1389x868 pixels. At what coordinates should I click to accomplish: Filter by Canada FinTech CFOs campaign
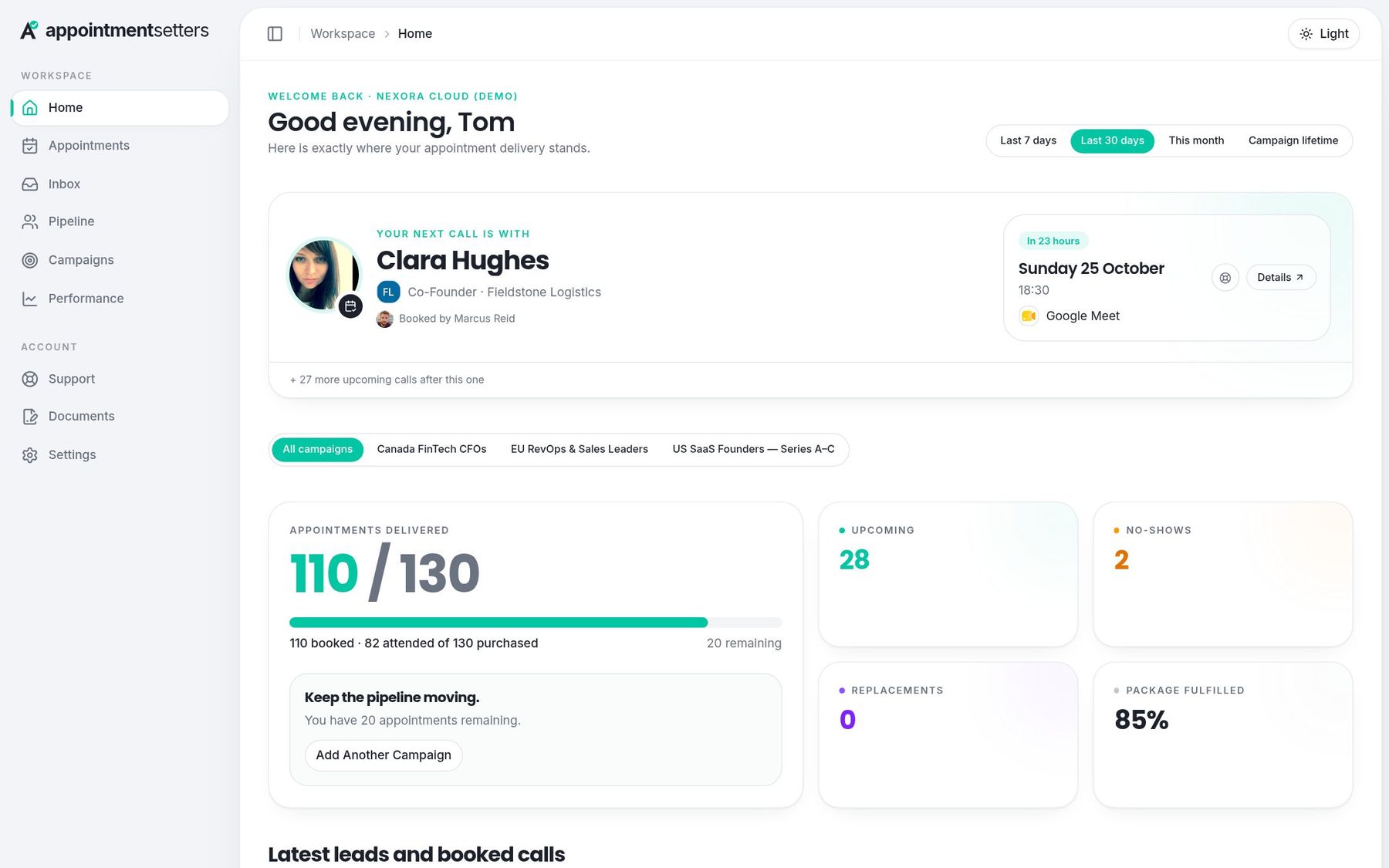pyautogui.click(x=431, y=450)
